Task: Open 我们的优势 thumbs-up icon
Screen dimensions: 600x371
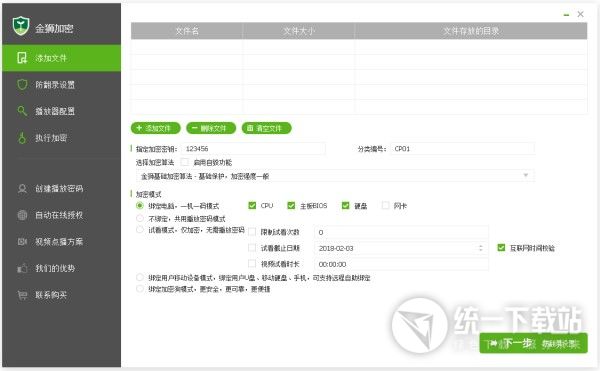Action: pos(22,268)
